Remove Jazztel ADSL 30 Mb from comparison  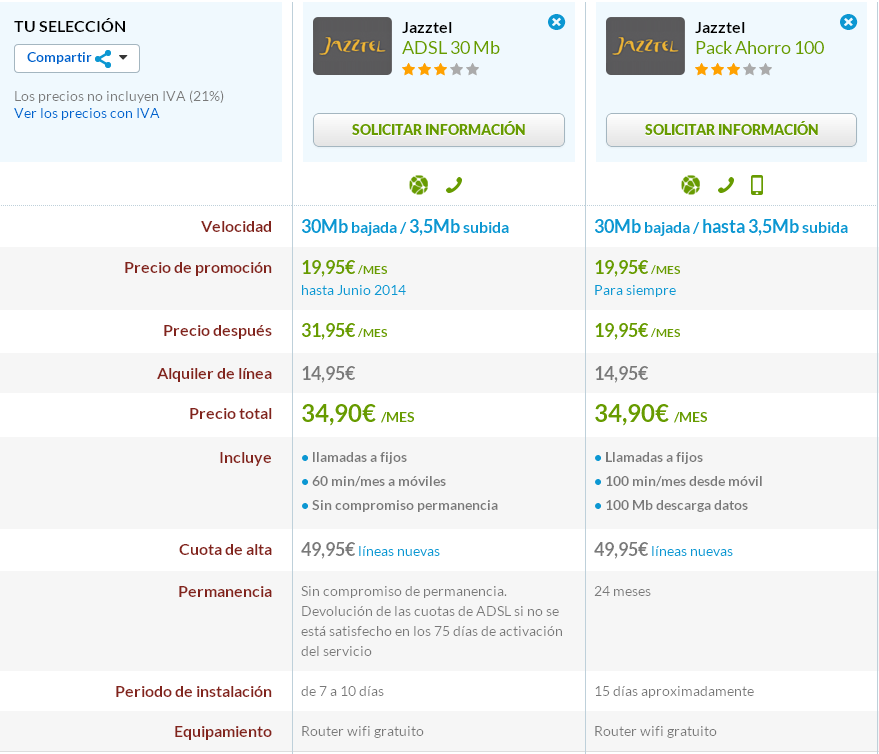tap(556, 22)
